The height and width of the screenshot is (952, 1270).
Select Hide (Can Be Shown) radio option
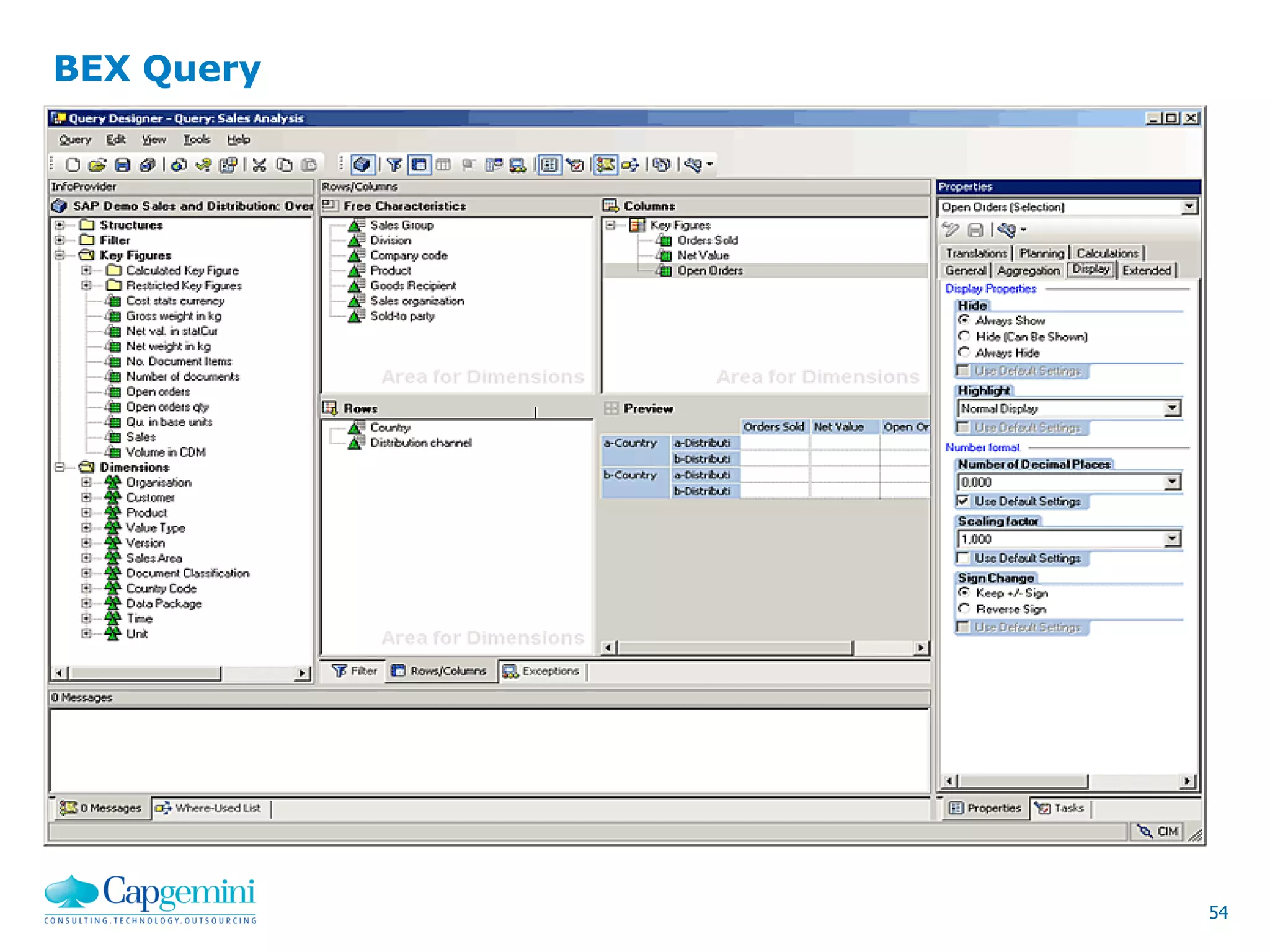964,336
